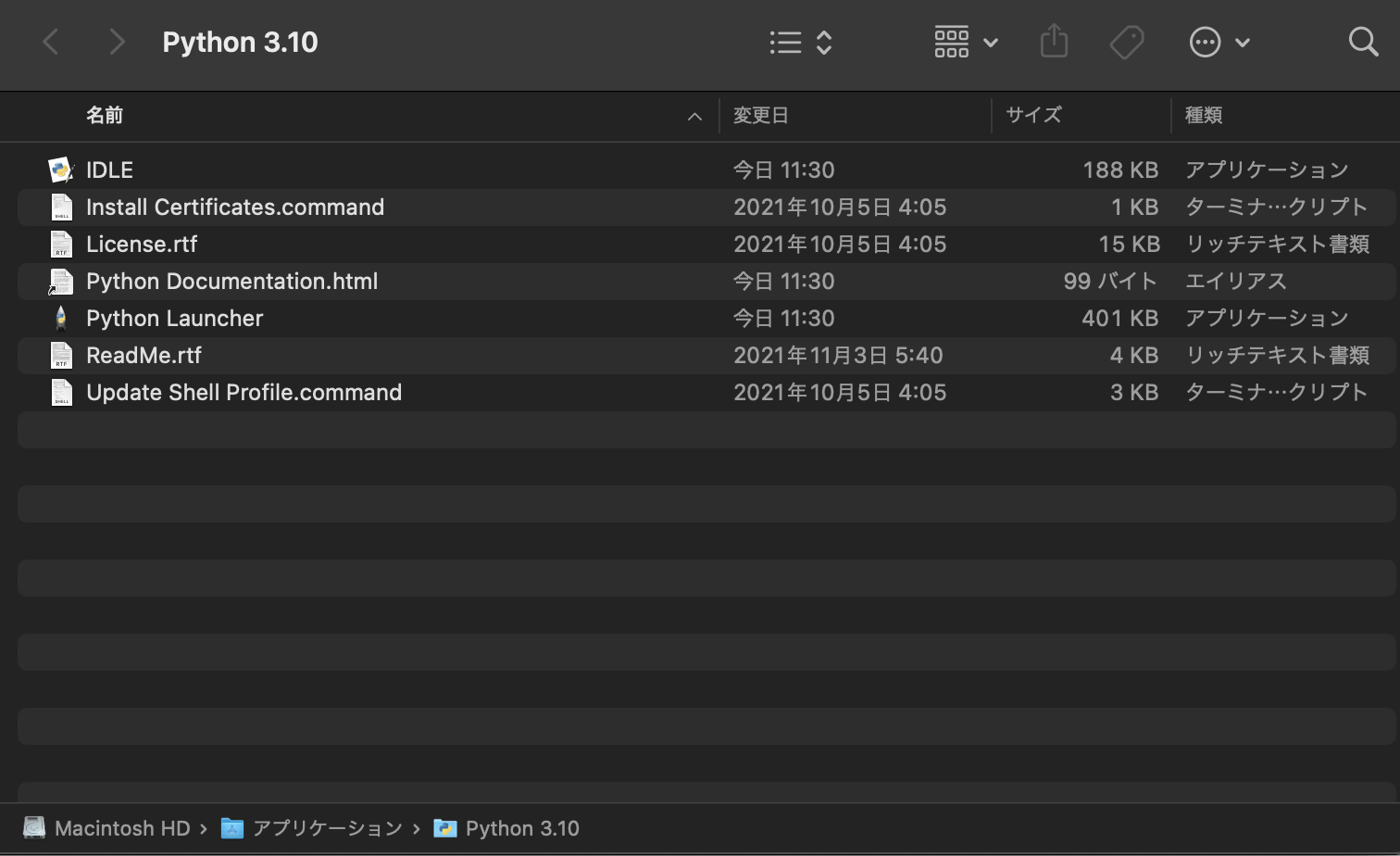
Task: Click the Python Launcher rocket icon
Action: coord(61,319)
